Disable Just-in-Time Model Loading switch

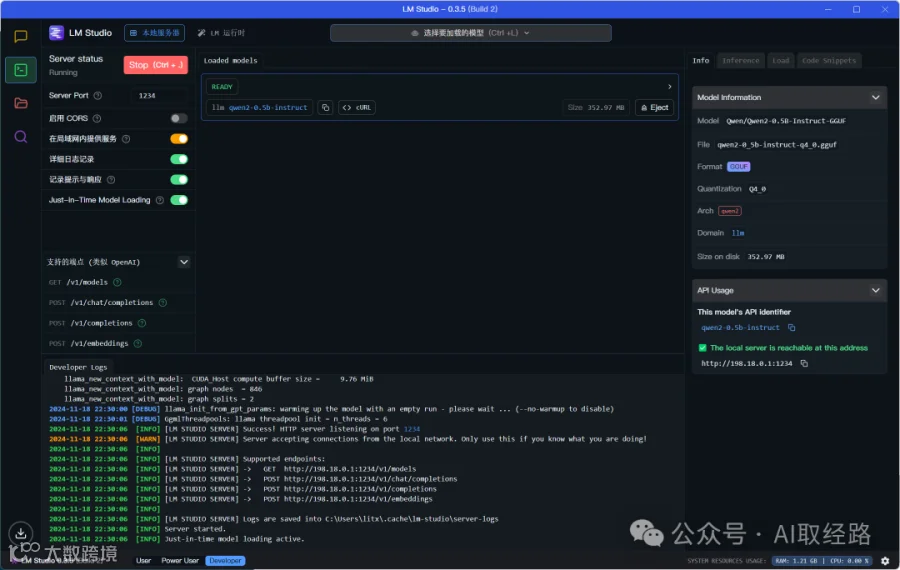pyautogui.click(x=179, y=200)
